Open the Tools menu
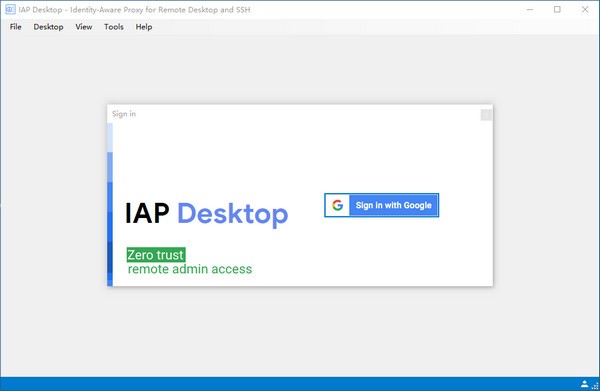 click(114, 27)
